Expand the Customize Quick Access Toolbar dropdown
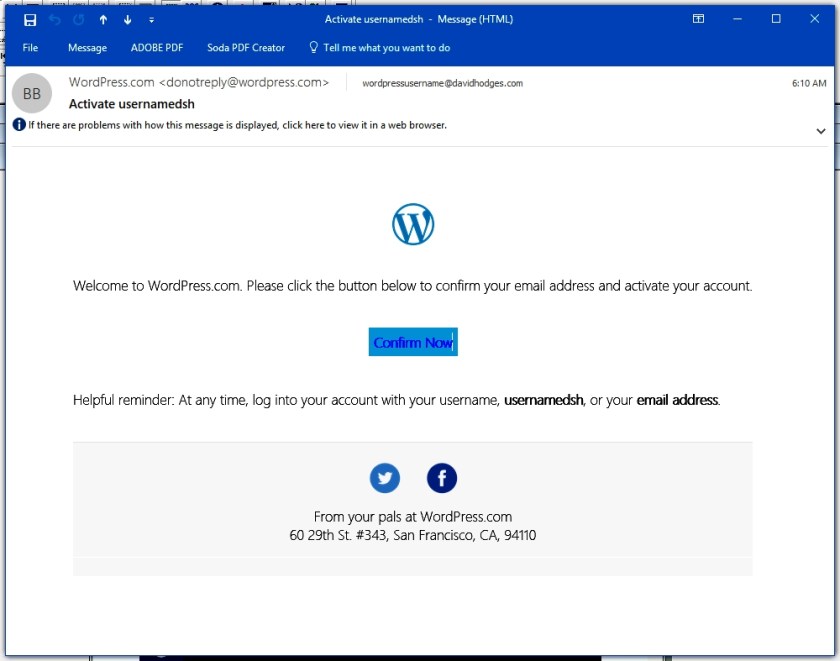The width and height of the screenshot is (840, 661). coord(150,19)
